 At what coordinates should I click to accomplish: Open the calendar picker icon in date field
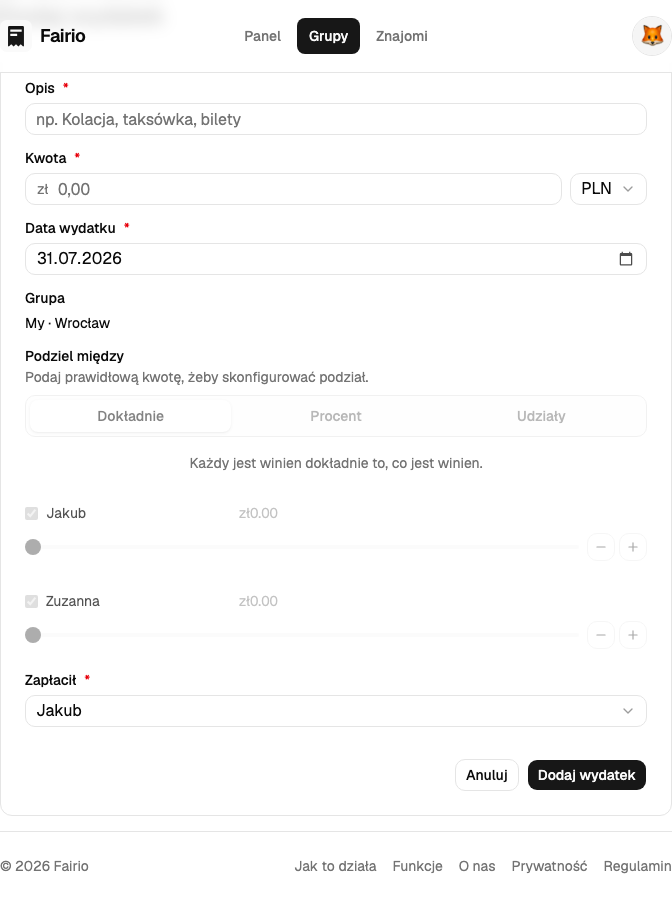(625, 259)
